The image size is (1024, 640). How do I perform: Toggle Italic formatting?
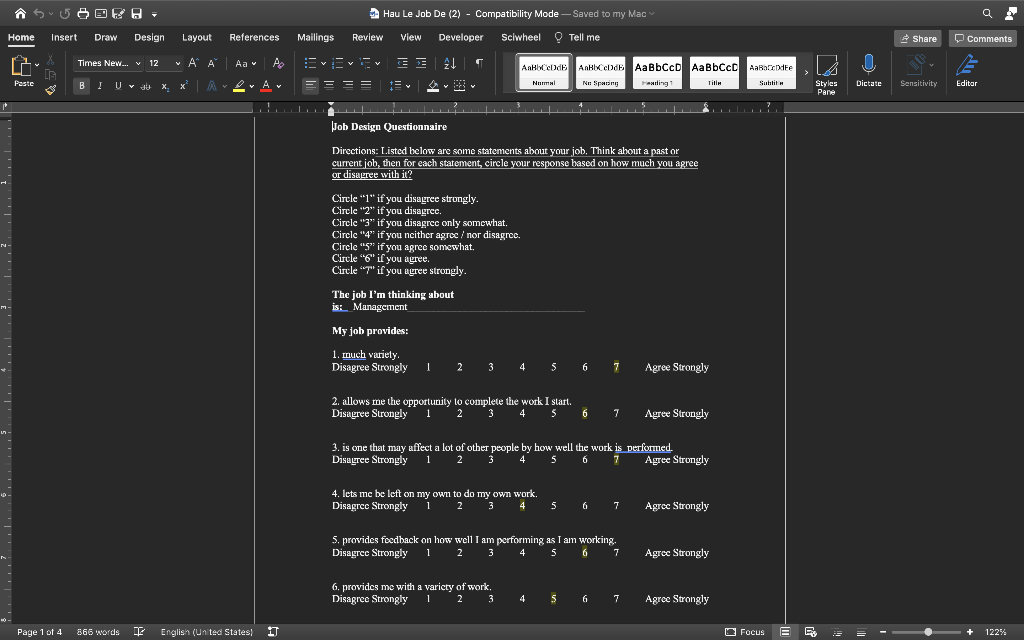click(x=100, y=86)
